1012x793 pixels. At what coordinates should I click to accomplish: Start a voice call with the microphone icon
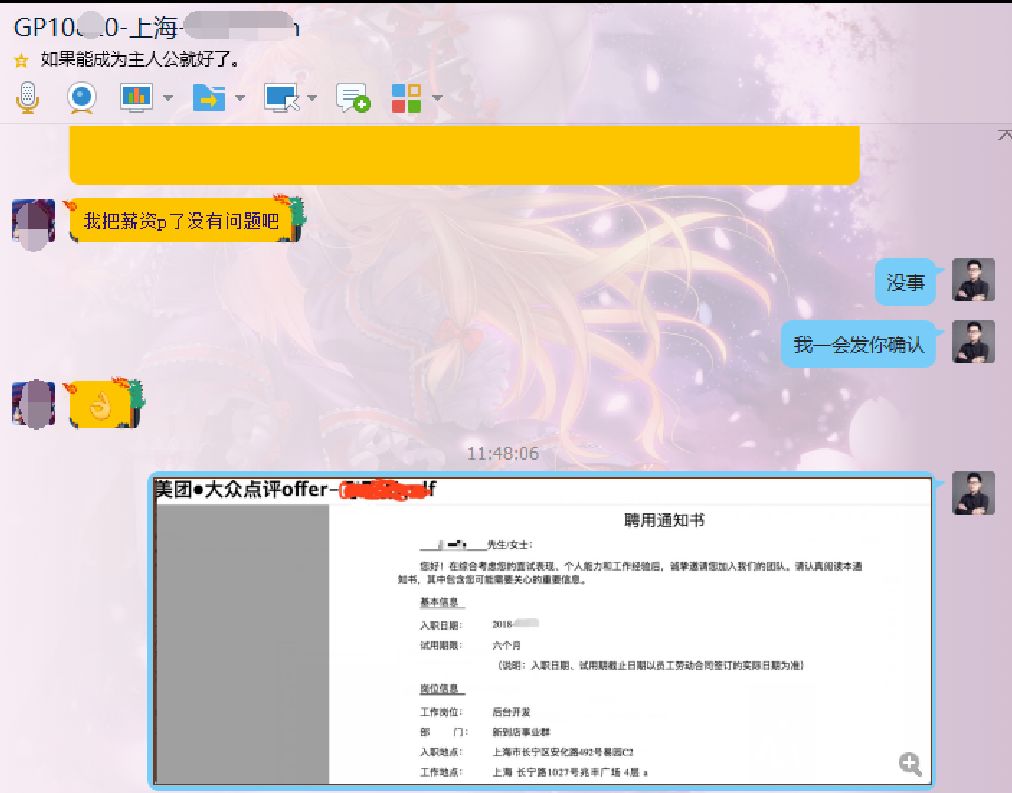[x=27, y=98]
